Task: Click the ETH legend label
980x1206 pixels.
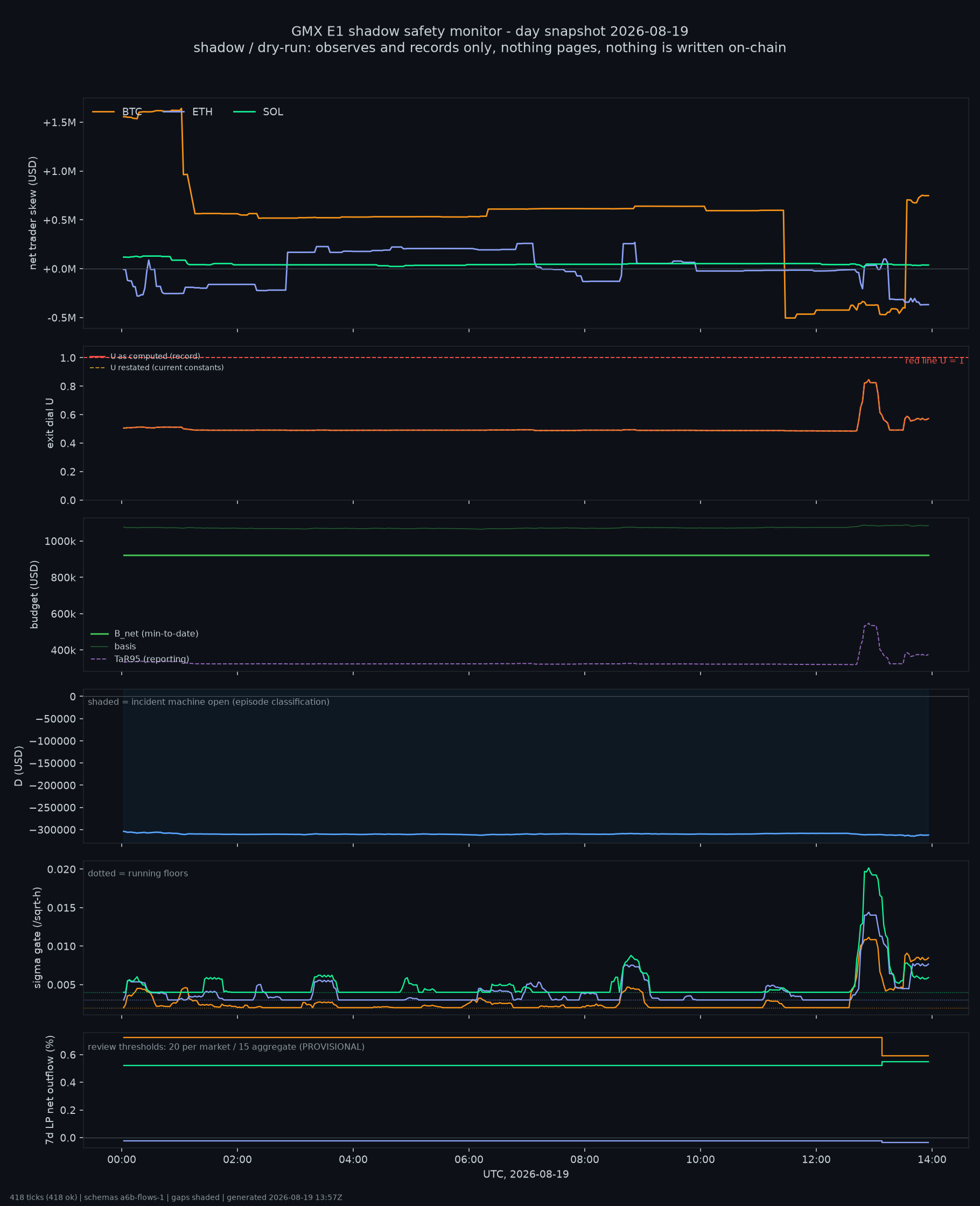Action: point(202,112)
